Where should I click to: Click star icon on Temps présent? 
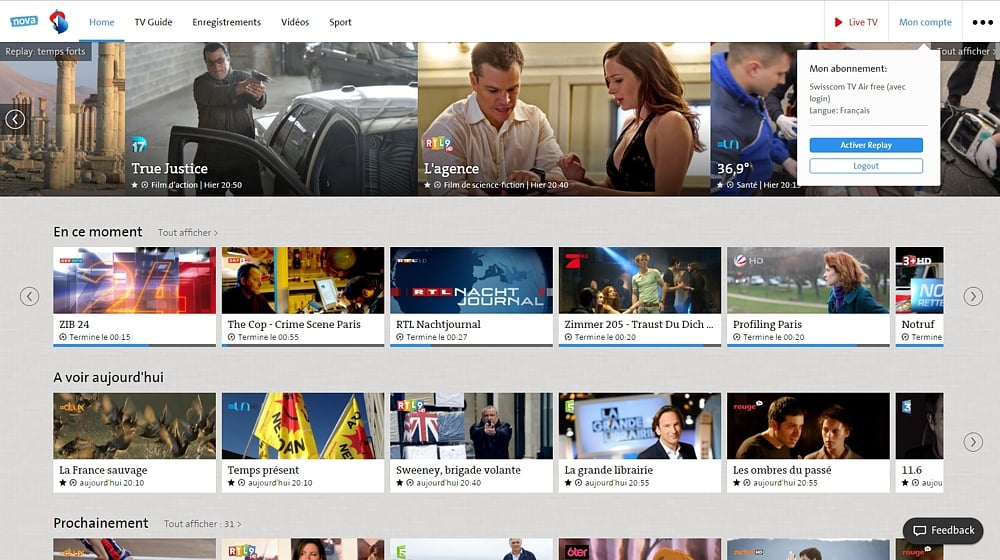(x=231, y=483)
